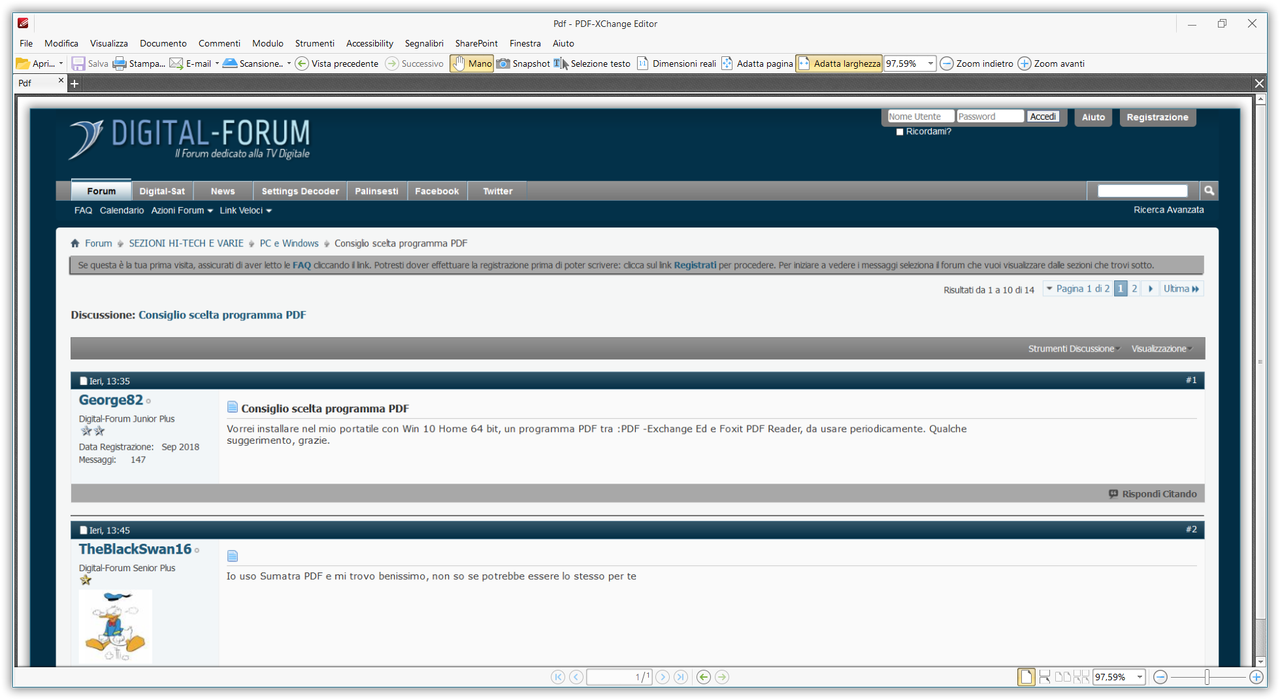Go to next page in status bar
This screenshot has width=1280, height=700.
coord(662,677)
